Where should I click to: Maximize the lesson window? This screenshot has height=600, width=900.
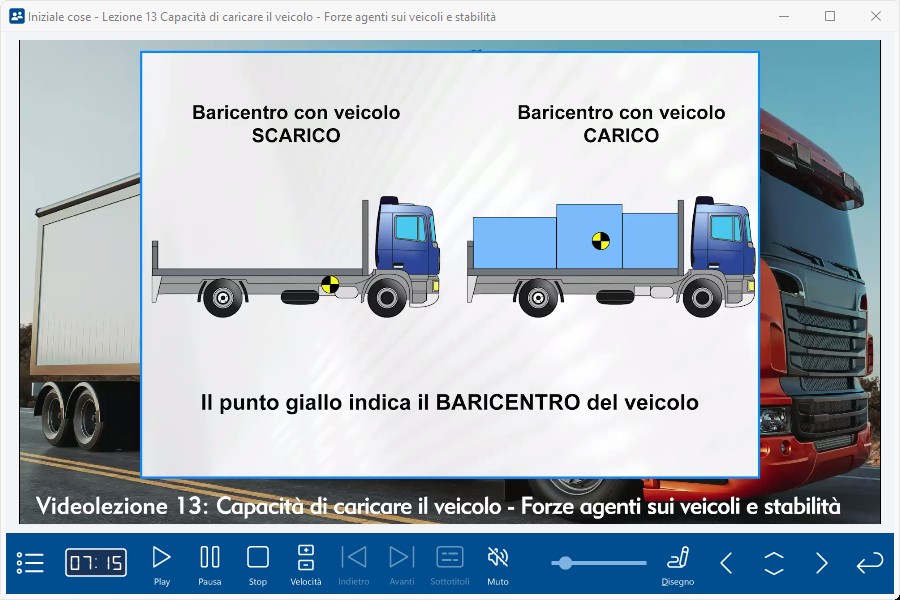point(830,16)
